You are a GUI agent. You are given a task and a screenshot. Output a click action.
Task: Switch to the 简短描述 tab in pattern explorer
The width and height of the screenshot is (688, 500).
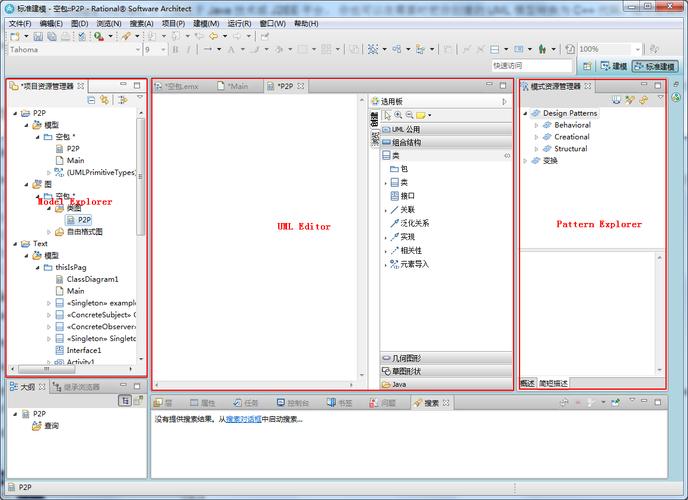pos(553,383)
